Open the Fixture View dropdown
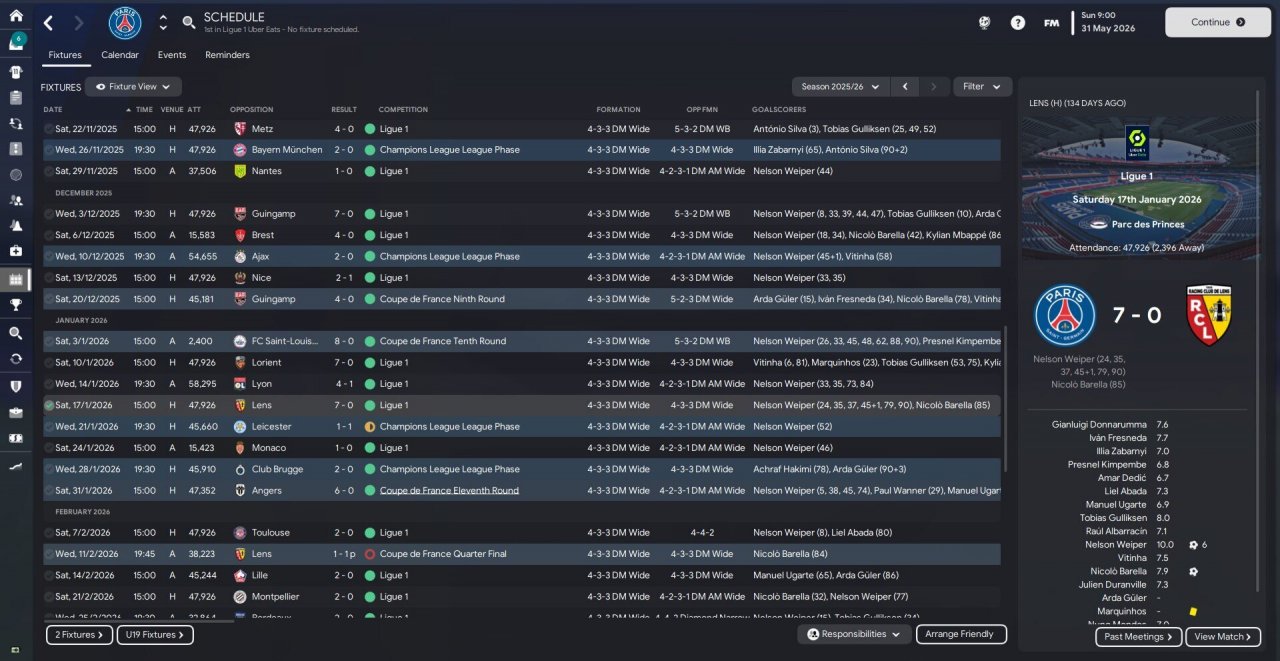This screenshot has height=661, width=1280. tap(134, 87)
